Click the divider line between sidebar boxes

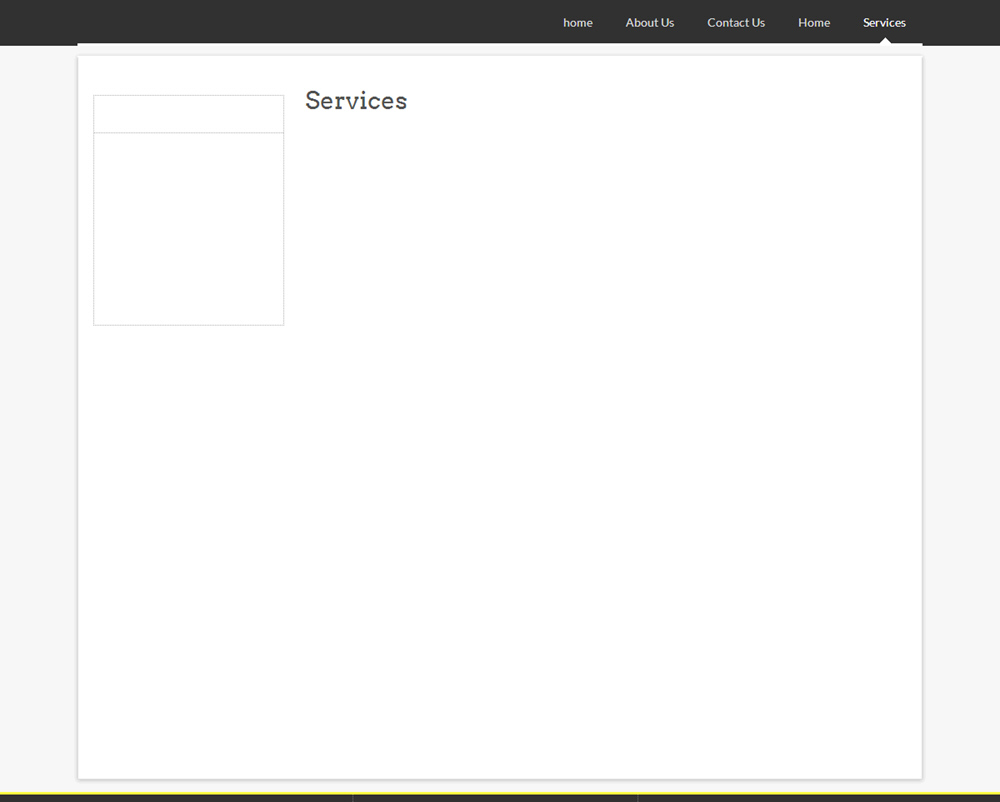pyautogui.click(x=189, y=133)
